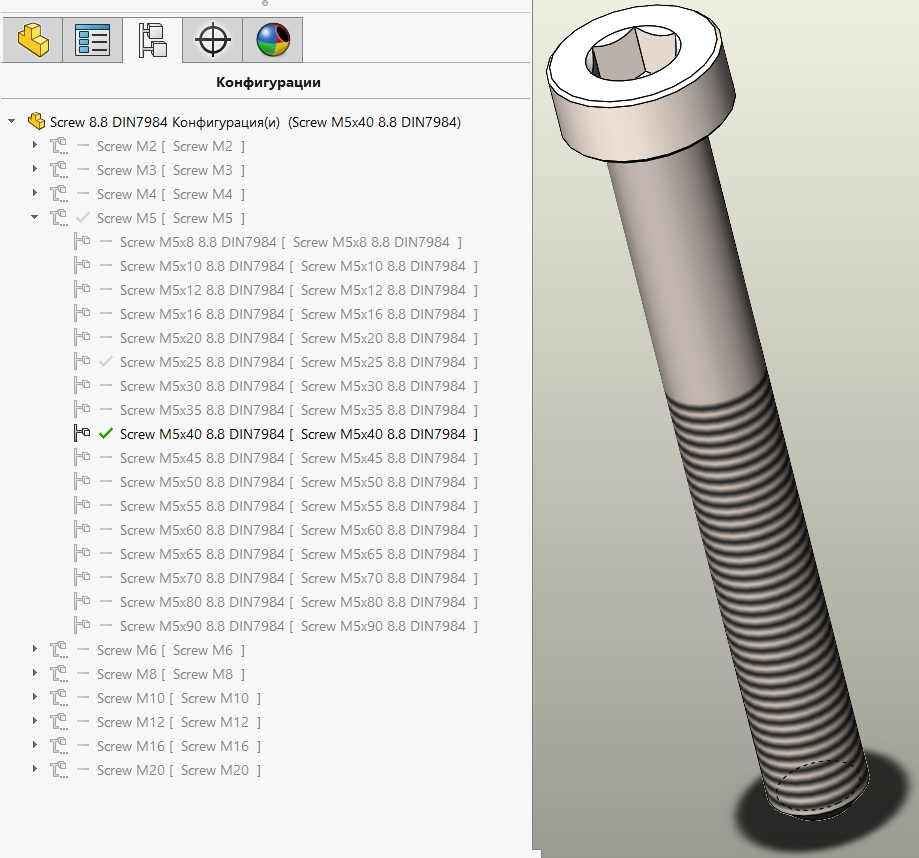Viewport: 919px width, 858px height.
Task: Select the Screw M5x90 8.8 DIN7984 configuration
Action: [202, 626]
